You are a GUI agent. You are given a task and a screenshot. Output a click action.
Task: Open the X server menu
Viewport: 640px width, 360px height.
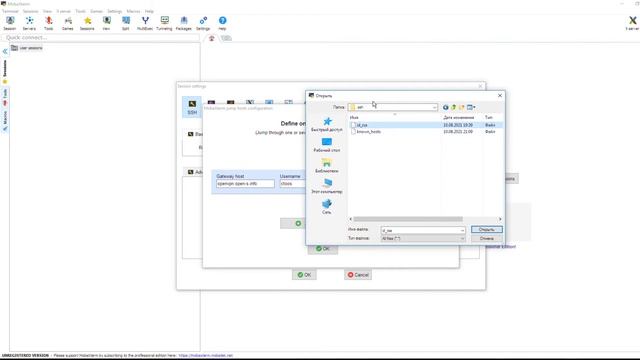64,11
